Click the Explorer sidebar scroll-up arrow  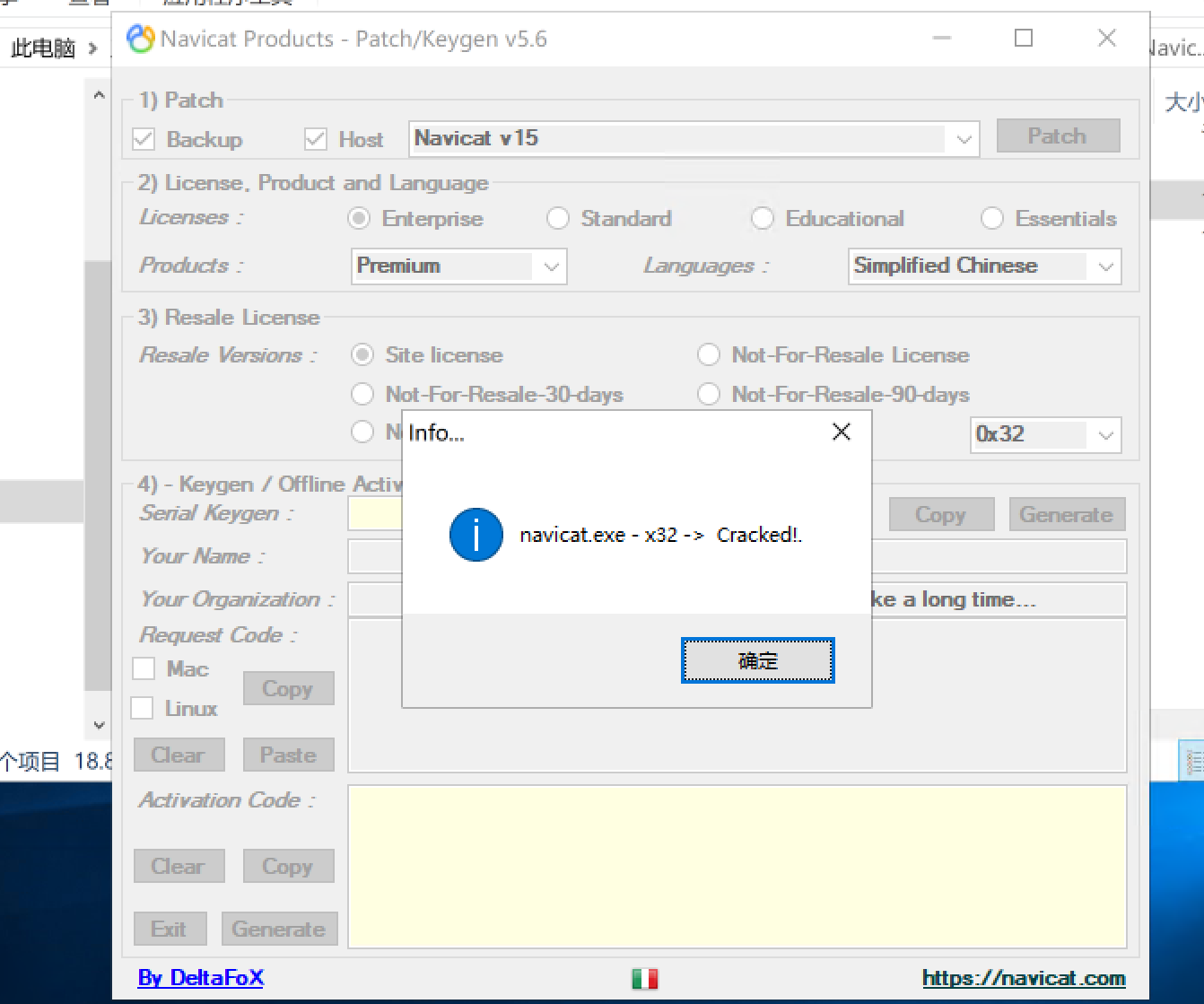pyautogui.click(x=99, y=95)
